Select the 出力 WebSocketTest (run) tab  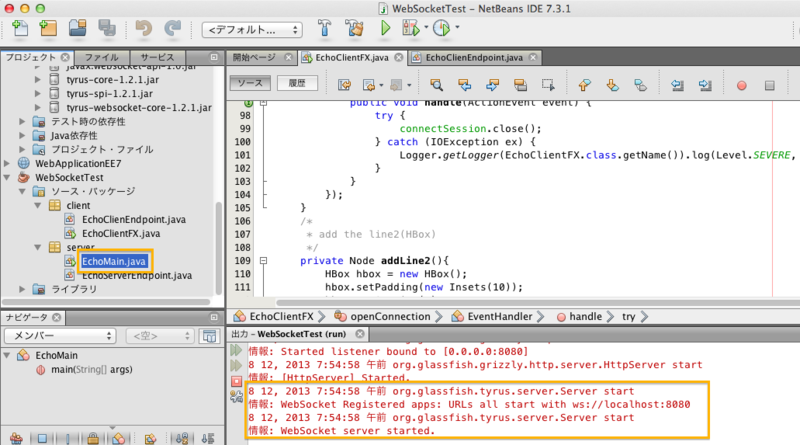tap(297, 334)
